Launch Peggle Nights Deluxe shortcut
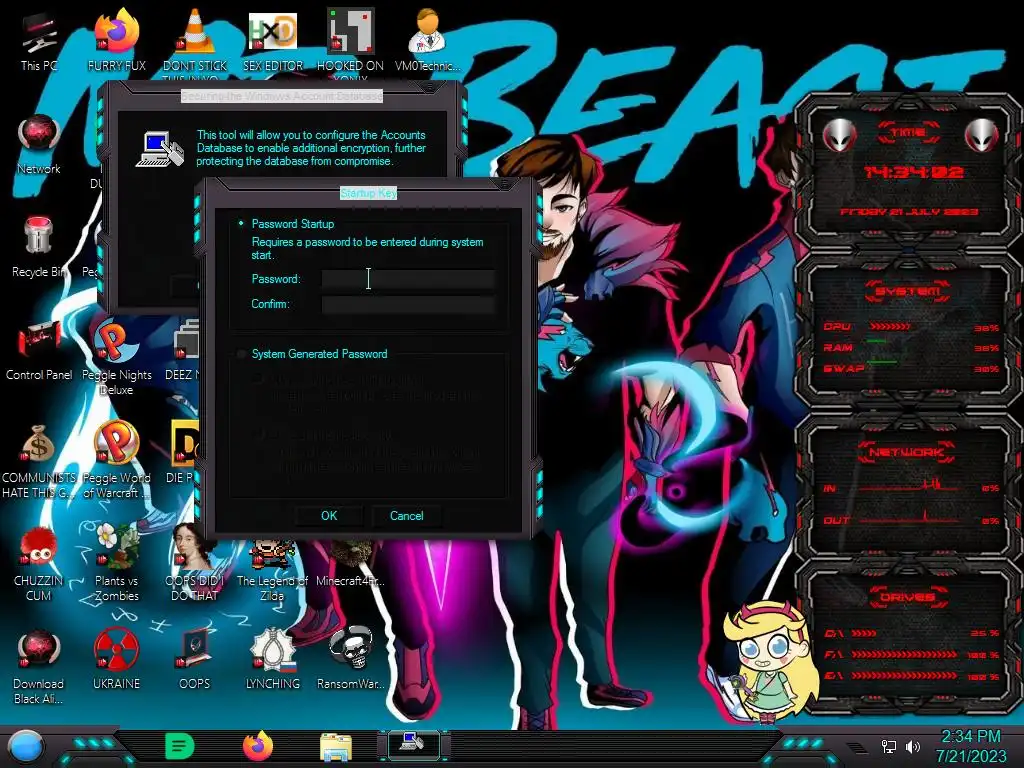1024x768 pixels. 116,357
